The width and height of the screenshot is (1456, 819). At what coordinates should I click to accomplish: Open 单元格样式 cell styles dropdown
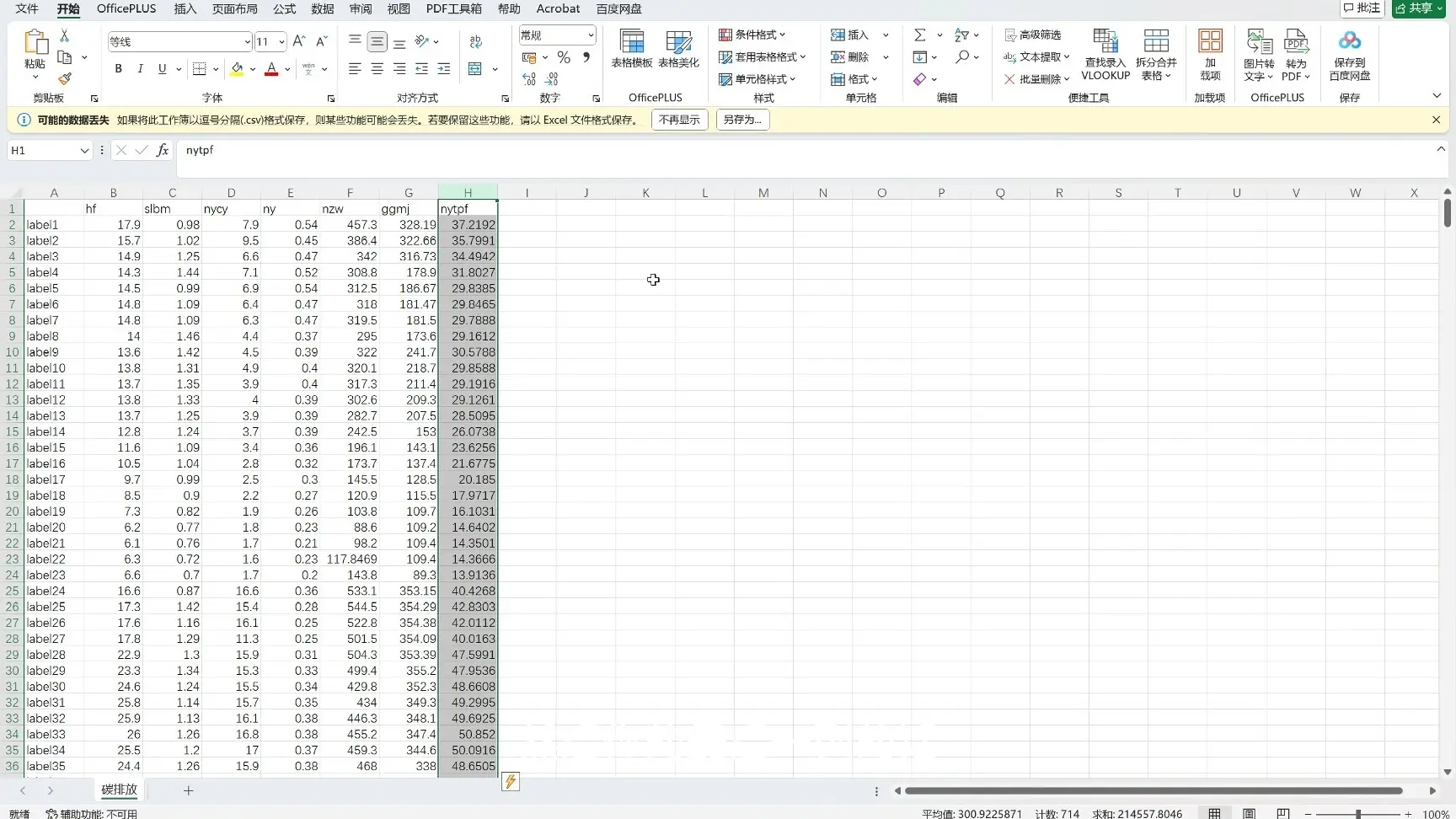pyautogui.click(x=757, y=79)
